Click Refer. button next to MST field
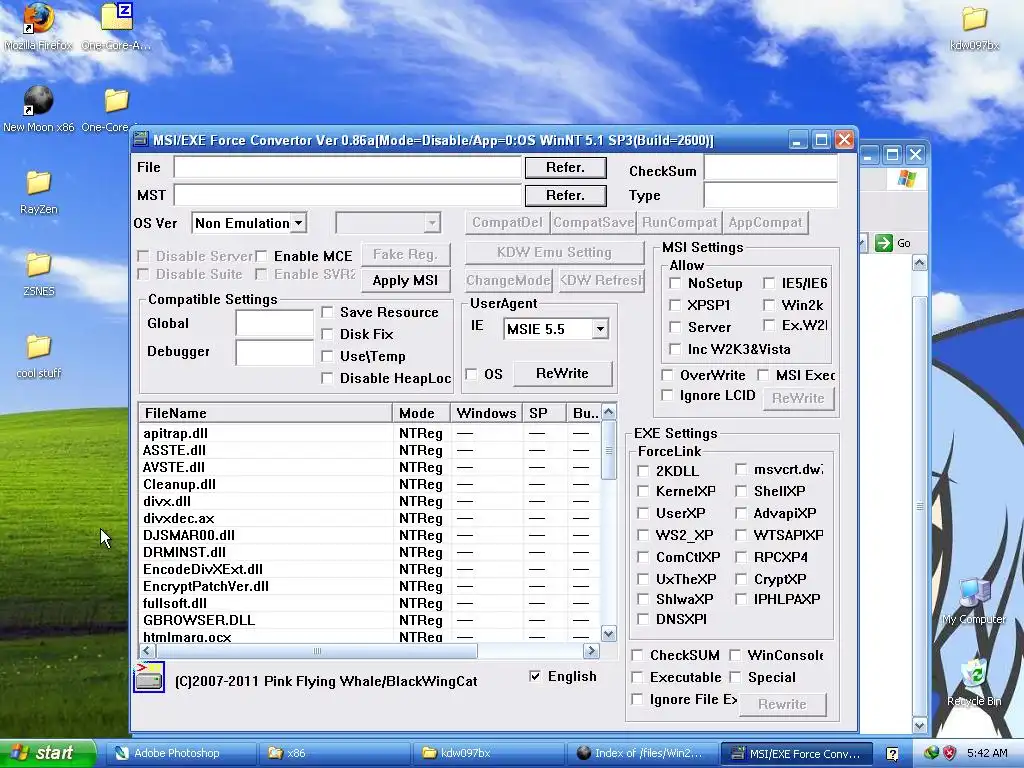Screen dimensions: 1024x768 [566, 195]
